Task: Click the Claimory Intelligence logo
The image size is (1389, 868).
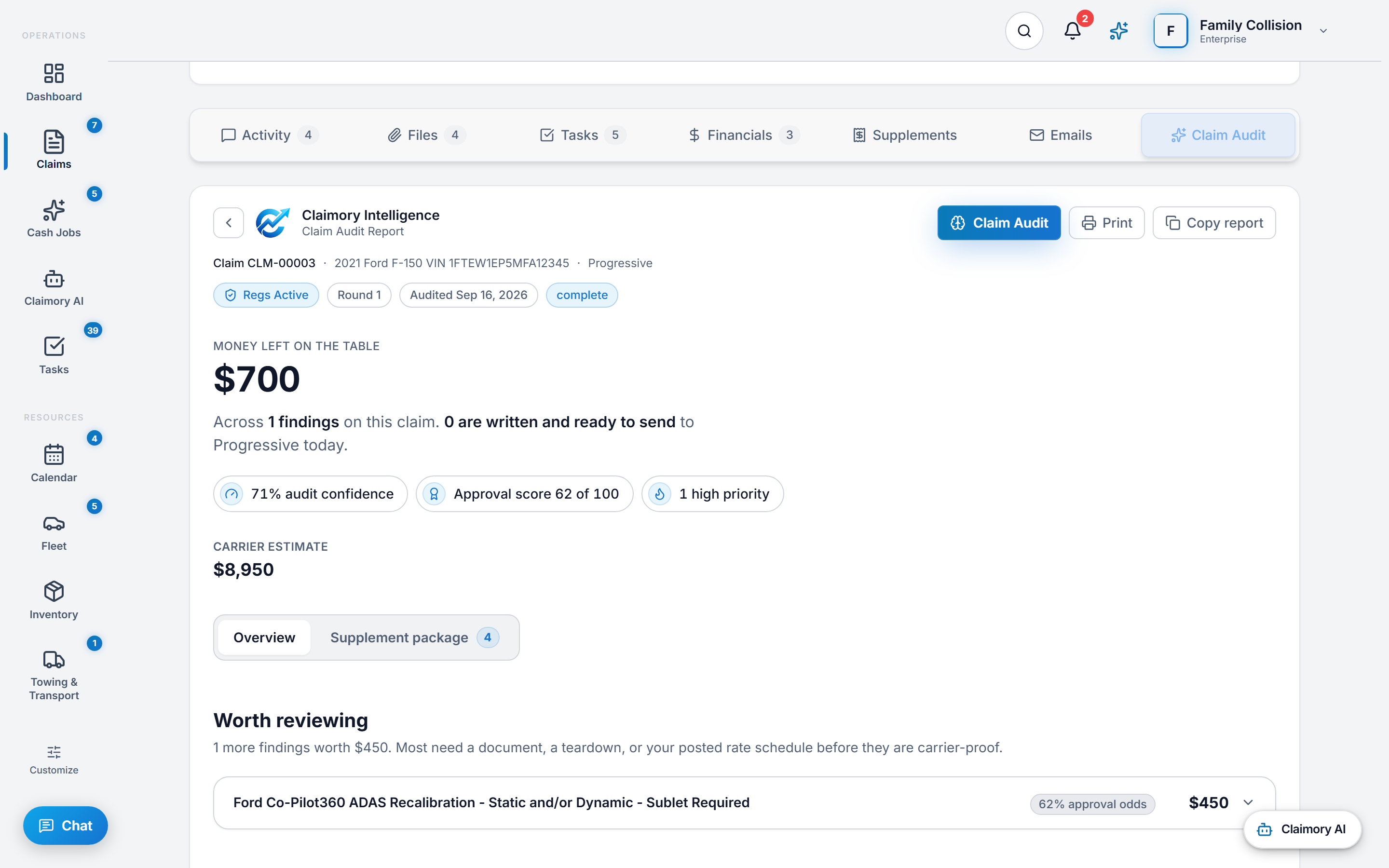Action: (272, 223)
